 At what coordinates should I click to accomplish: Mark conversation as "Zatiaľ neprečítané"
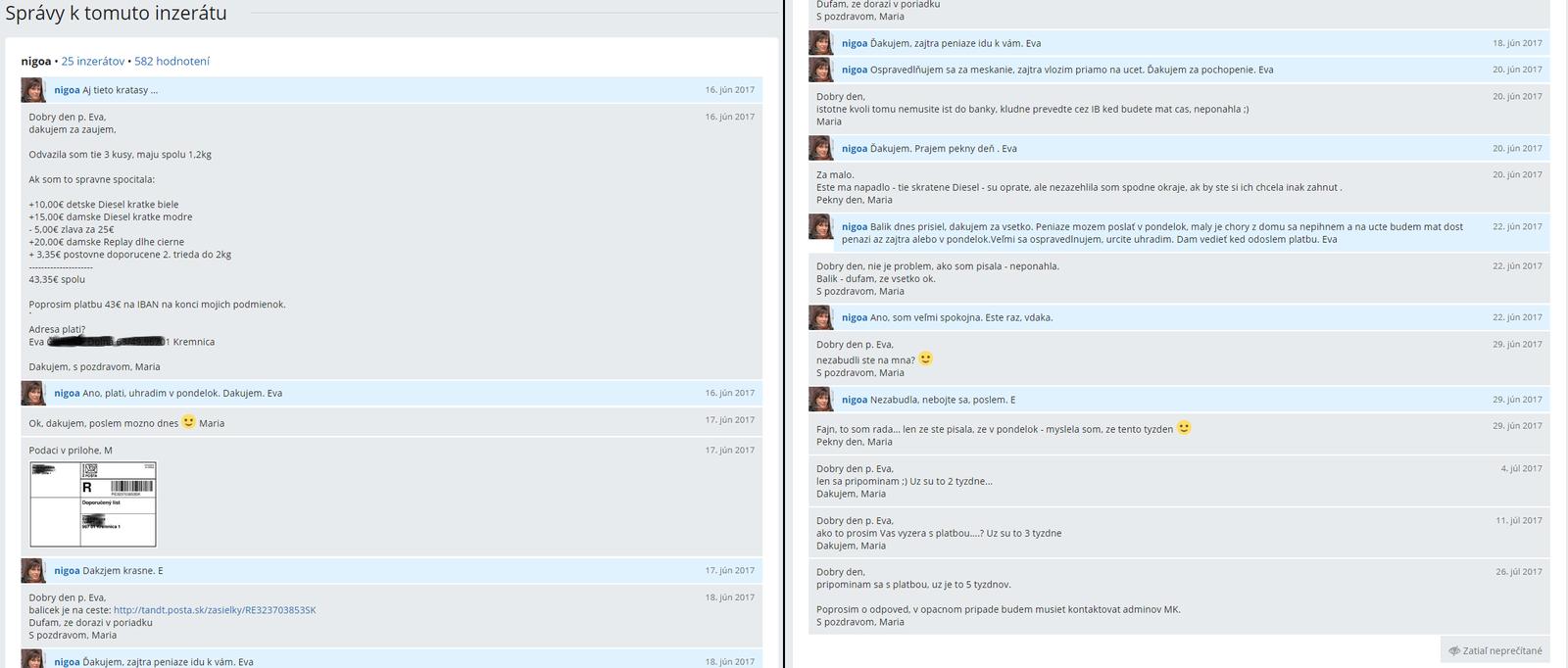point(1495,650)
